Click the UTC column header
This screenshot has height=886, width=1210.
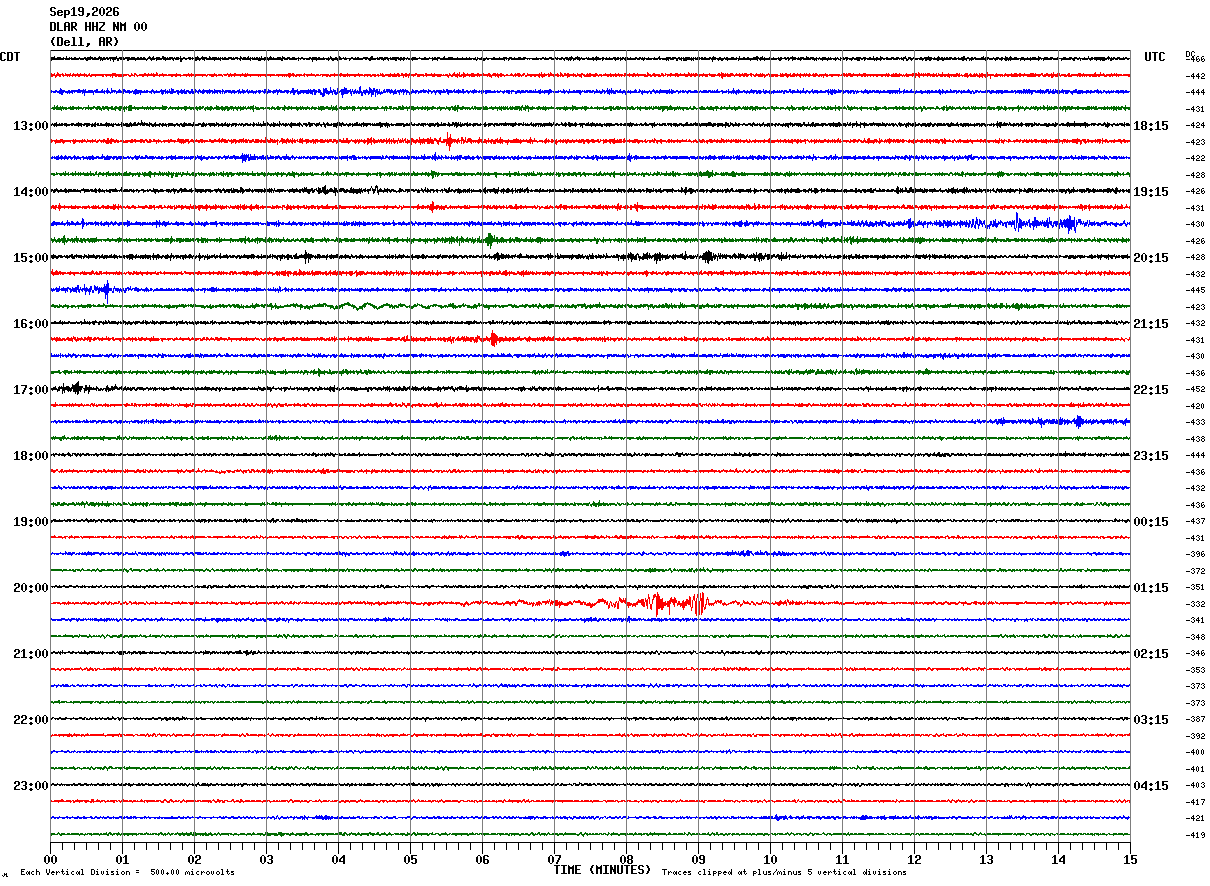point(1155,57)
